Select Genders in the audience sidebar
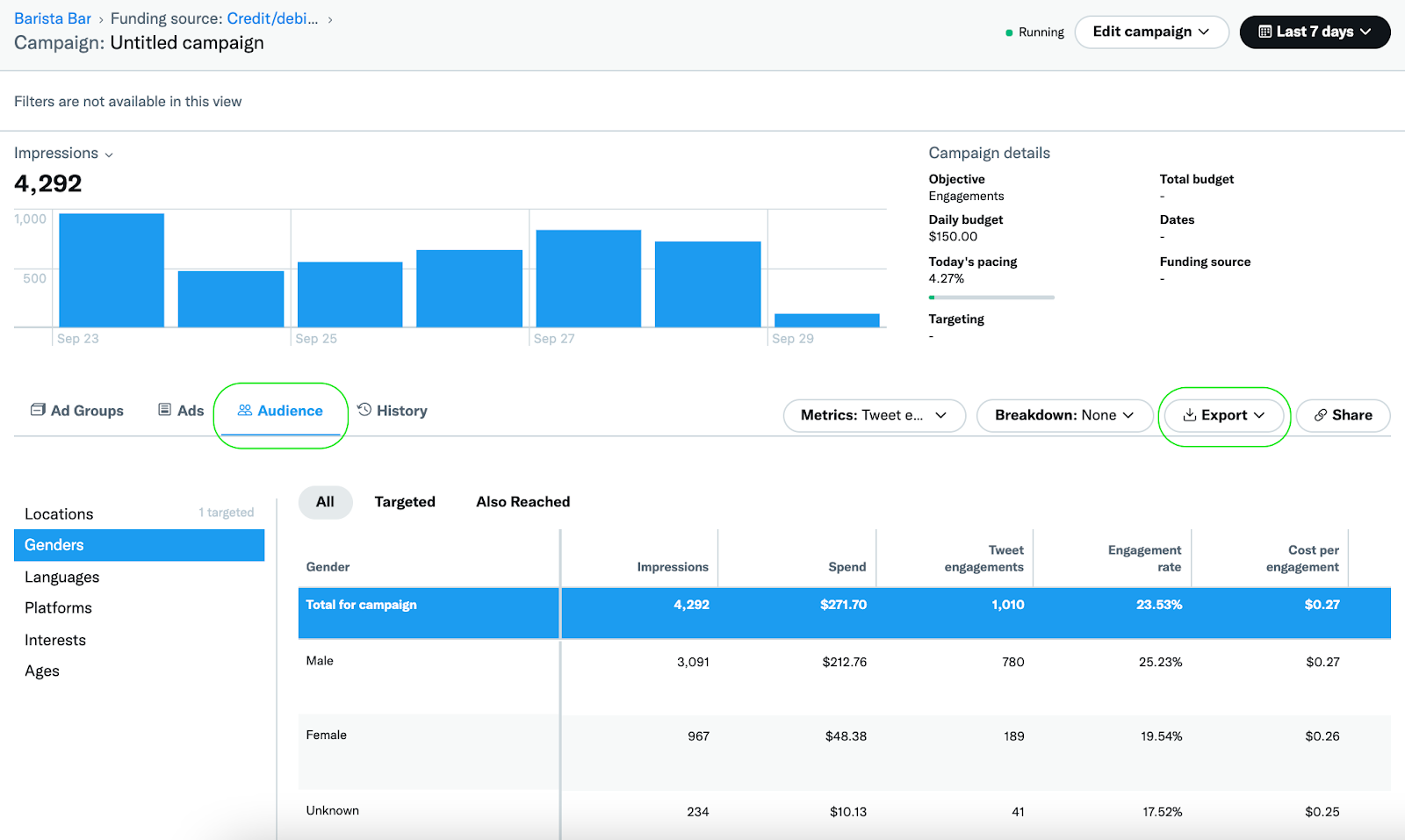 click(x=139, y=545)
